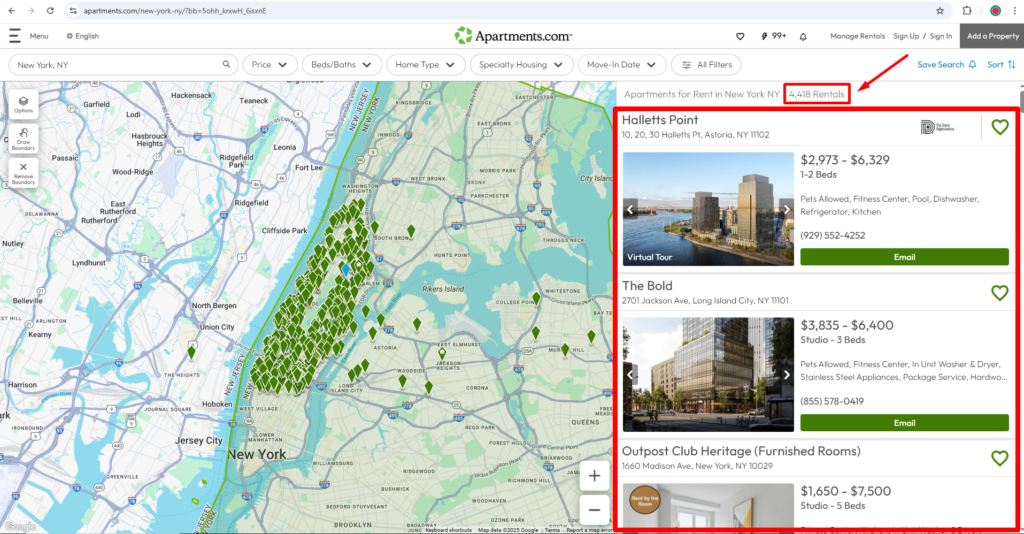This screenshot has width=1024, height=534.
Task: Zoom in on the map
Action: pos(594,476)
